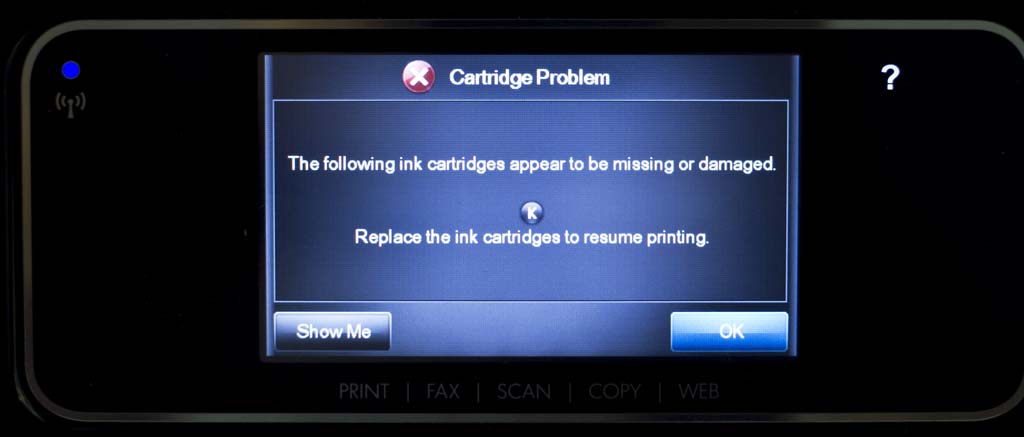Select the FAX label below the screen

443,392
